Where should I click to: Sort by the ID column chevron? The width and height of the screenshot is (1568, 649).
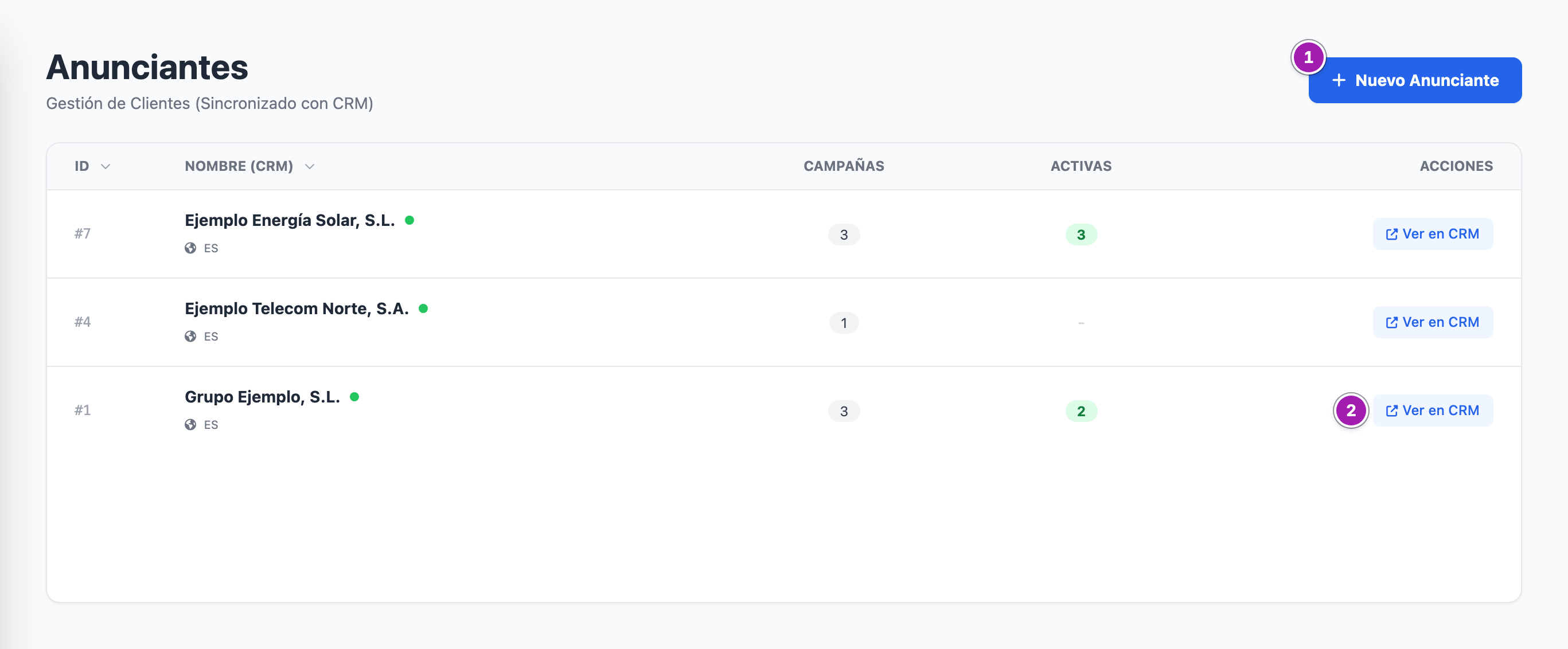tap(106, 166)
